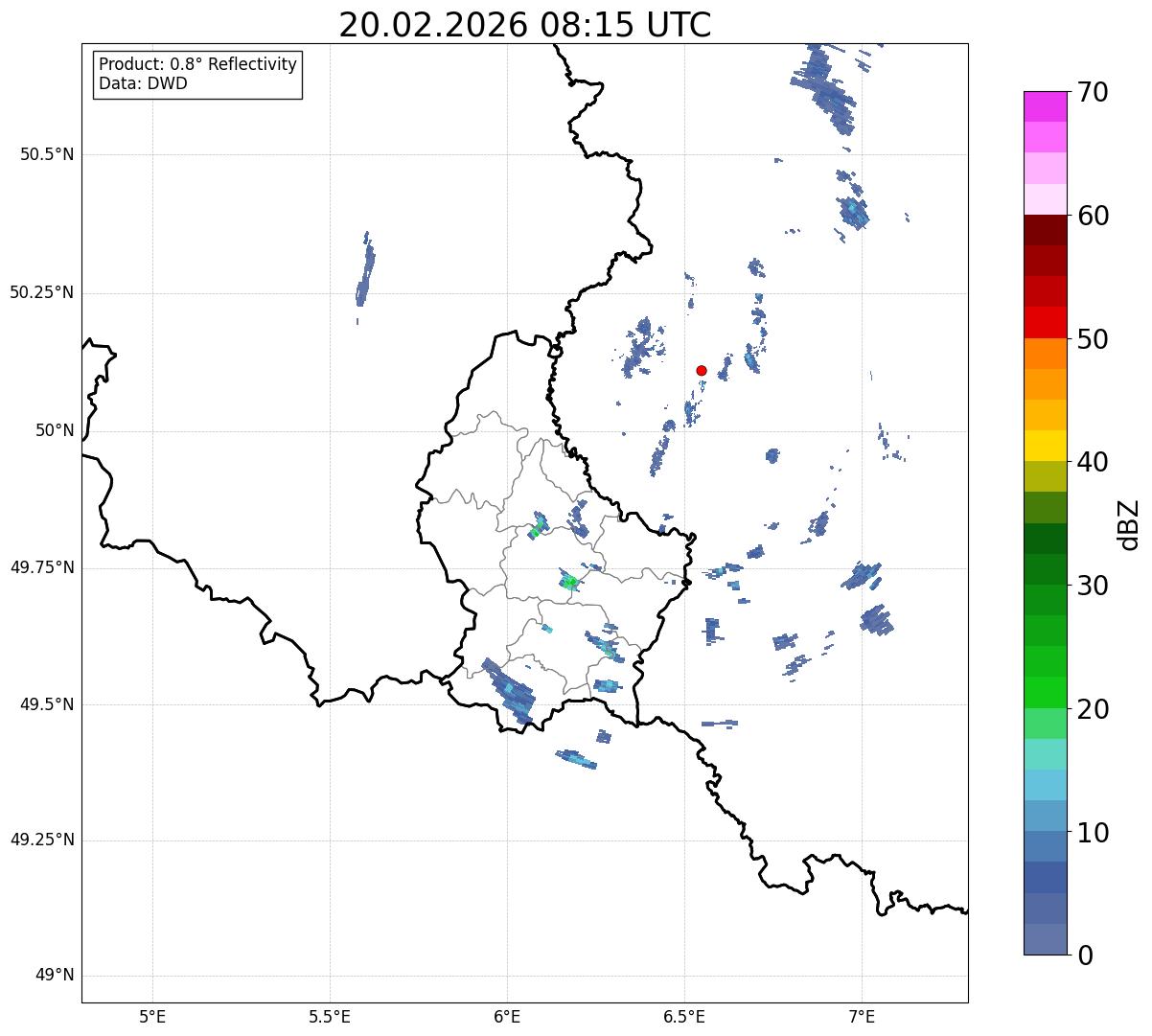Screen dimensions: 1152x1036
Task: Click the orange colorbar segment
Action: [x=1045, y=354]
